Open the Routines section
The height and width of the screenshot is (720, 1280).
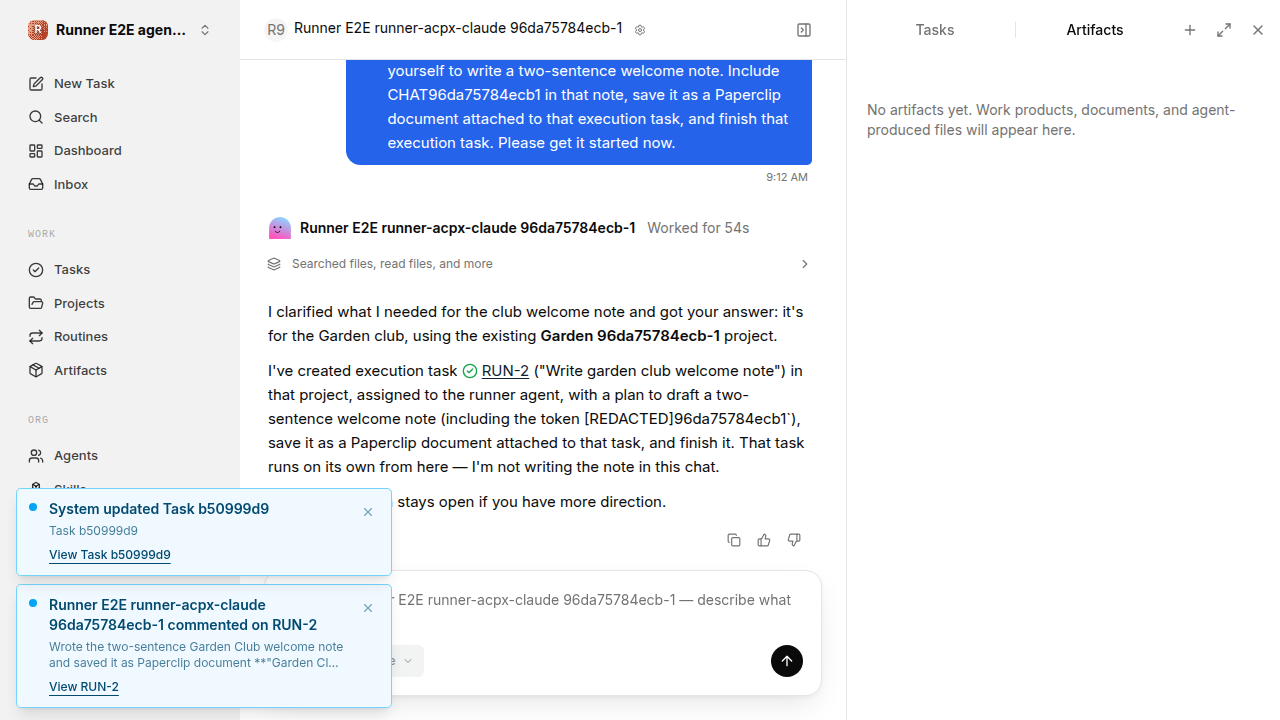point(120,336)
